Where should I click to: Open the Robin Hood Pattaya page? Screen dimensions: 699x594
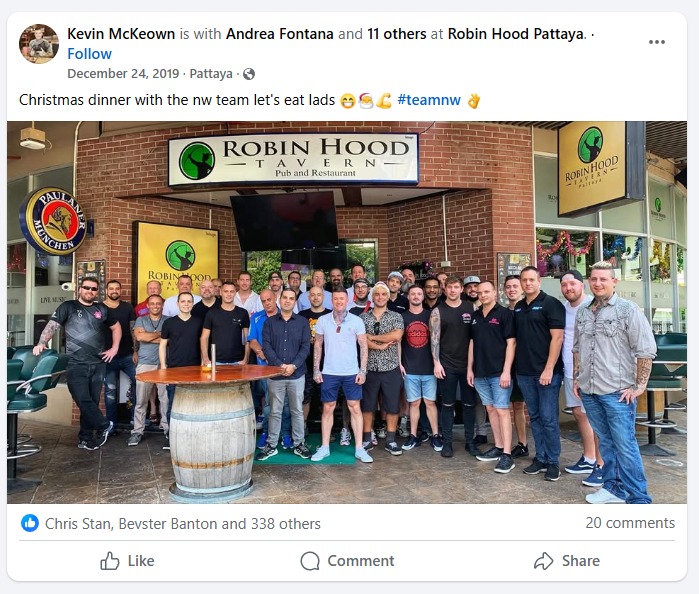pos(516,34)
